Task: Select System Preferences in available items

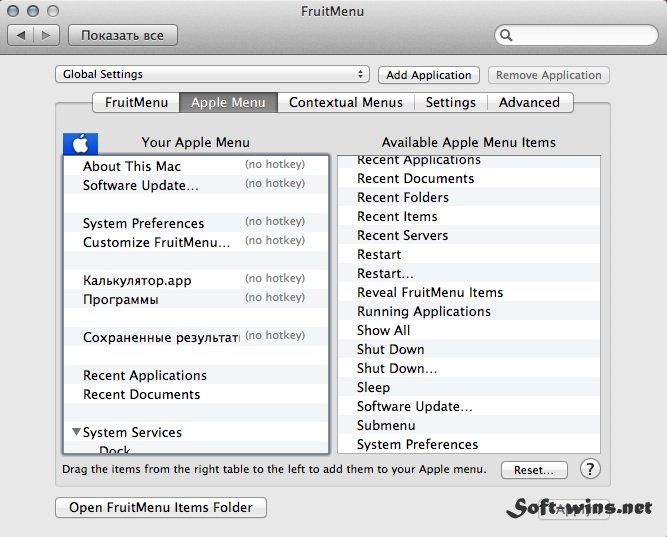Action: 469,444
